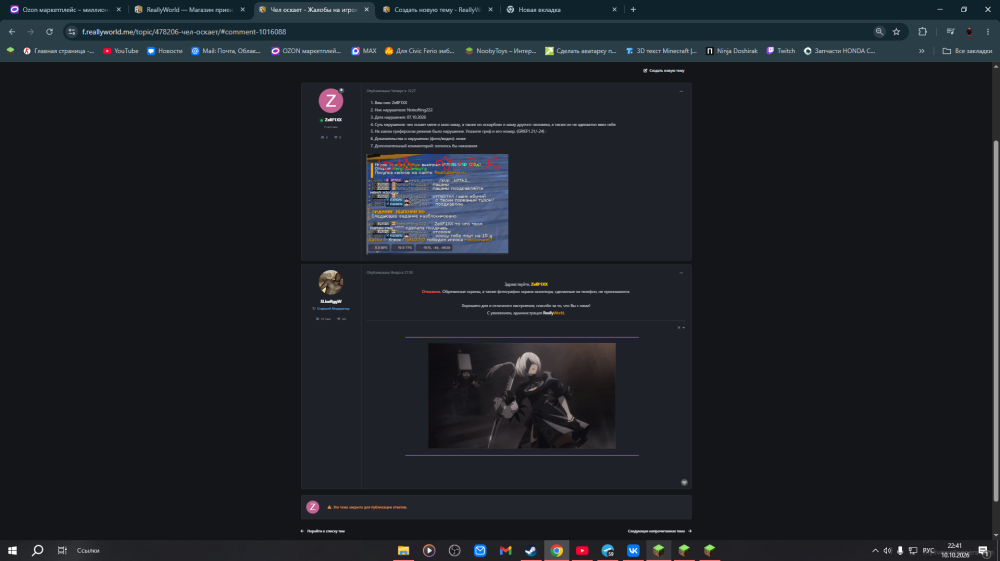React with the heart icon on reply
The width and height of the screenshot is (1000, 561).
click(x=684, y=483)
